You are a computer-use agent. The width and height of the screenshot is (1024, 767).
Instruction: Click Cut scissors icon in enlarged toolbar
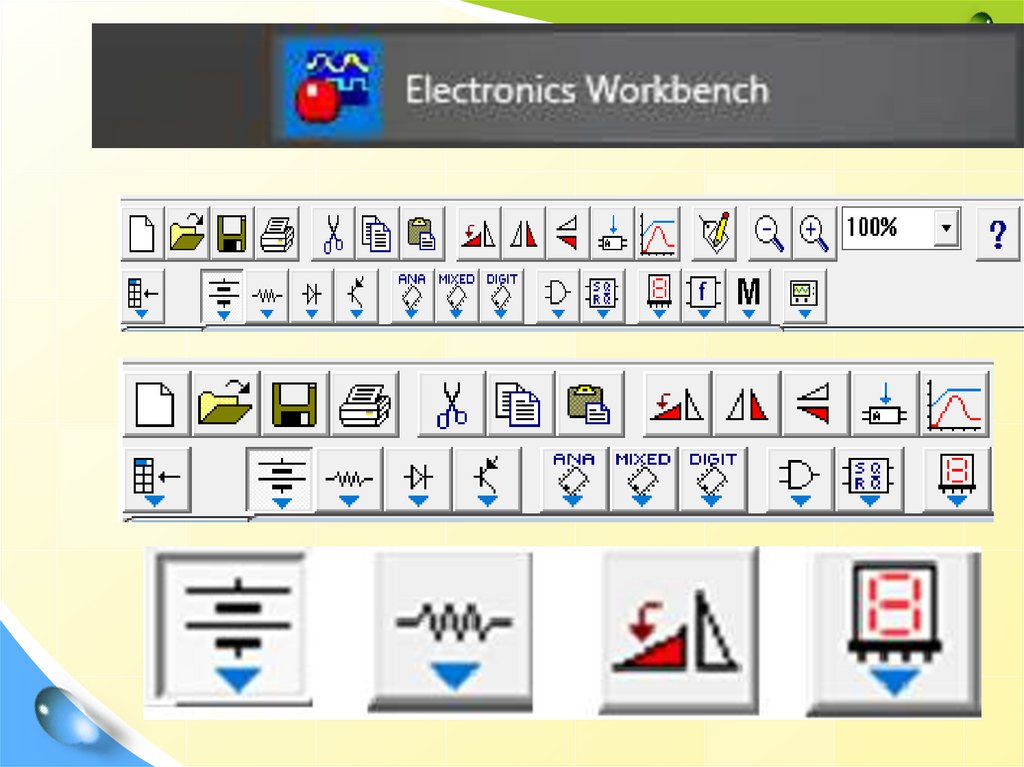[452, 404]
